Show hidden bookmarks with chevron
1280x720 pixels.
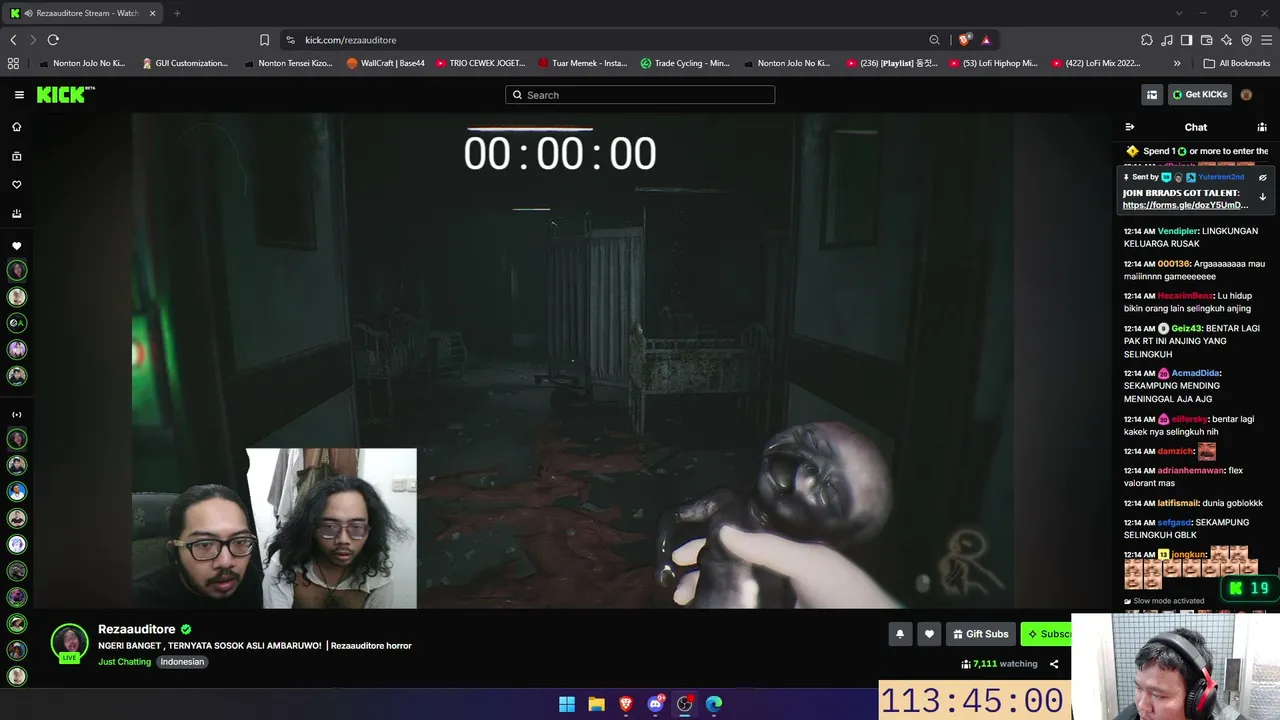(1177, 63)
